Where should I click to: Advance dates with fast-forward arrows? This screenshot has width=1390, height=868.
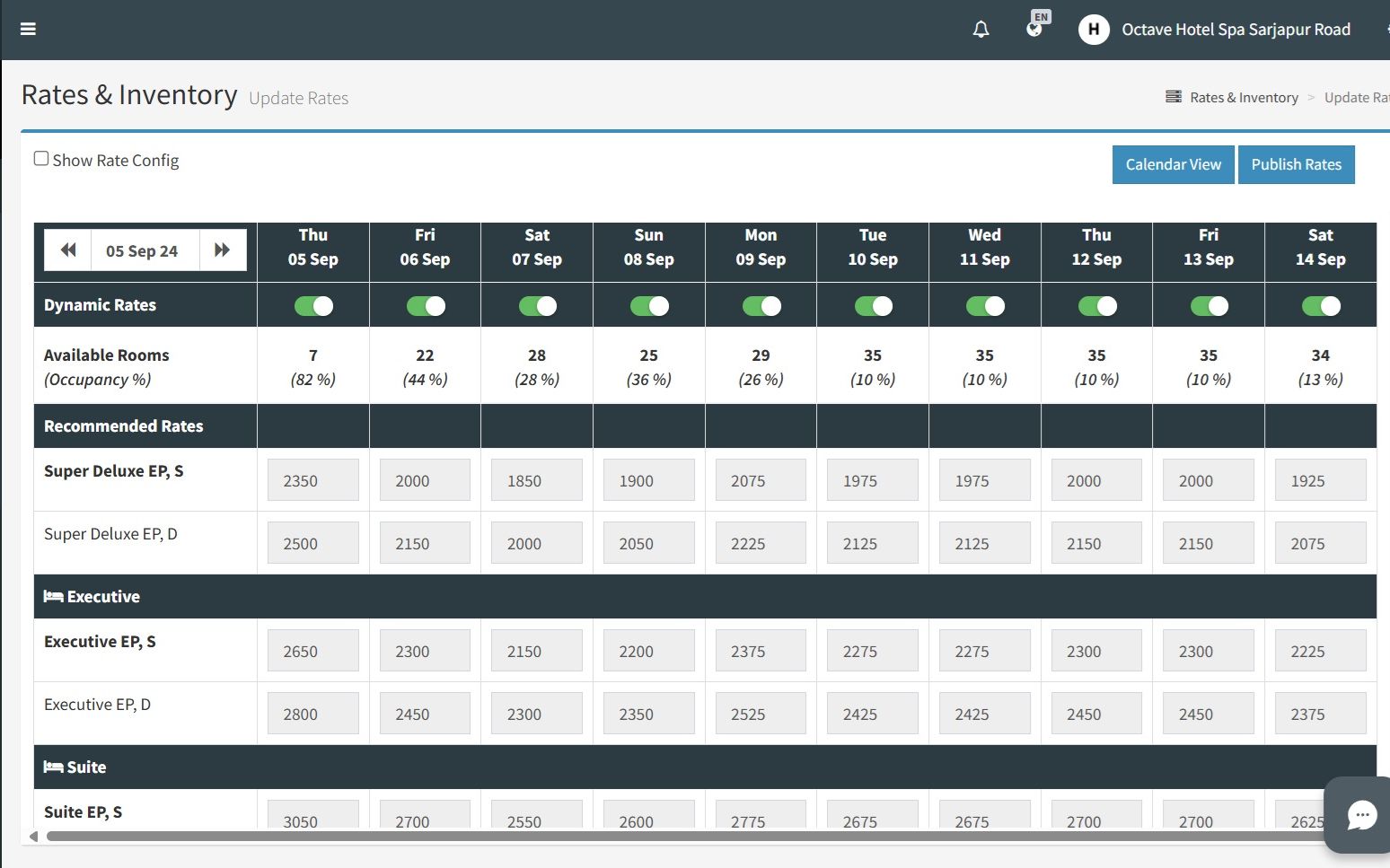222,250
